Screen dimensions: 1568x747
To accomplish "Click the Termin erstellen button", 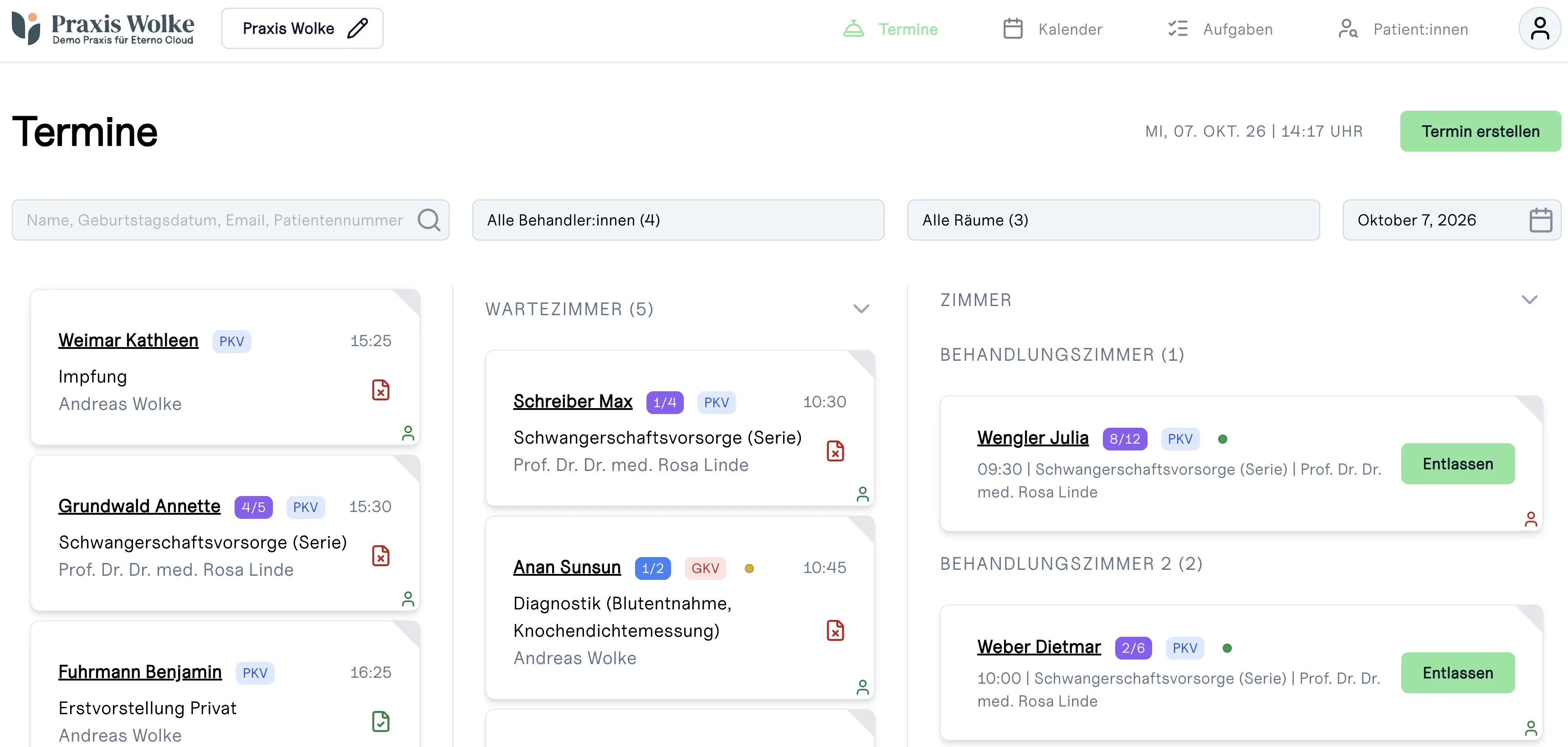I will click(1480, 131).
